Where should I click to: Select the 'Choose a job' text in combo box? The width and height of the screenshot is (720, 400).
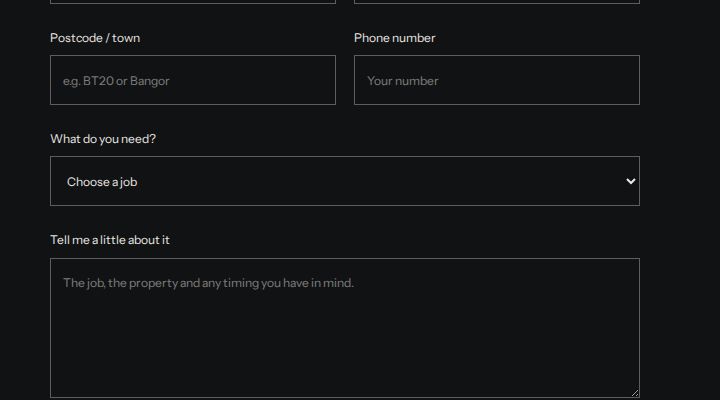(102, 182)
